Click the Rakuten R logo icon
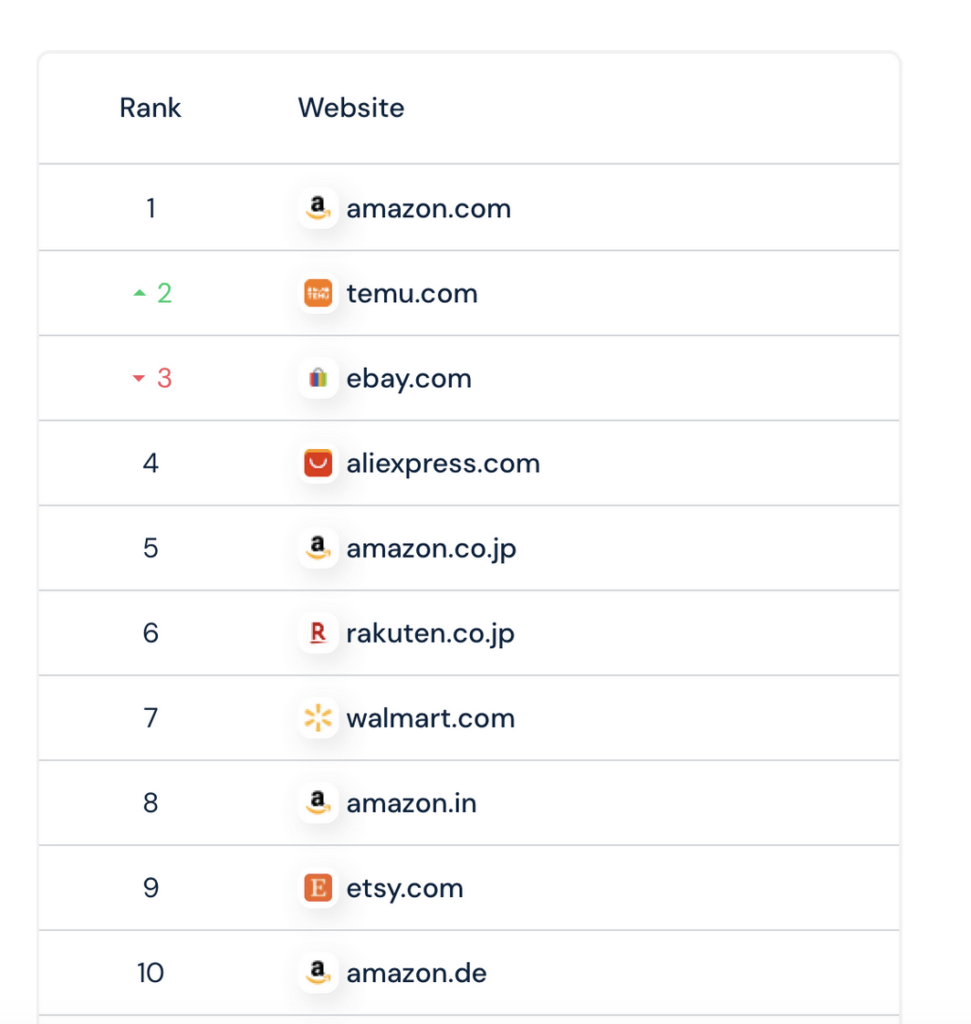The height and width of the screenshot is (1024, 971). click(x=318, y=633)
